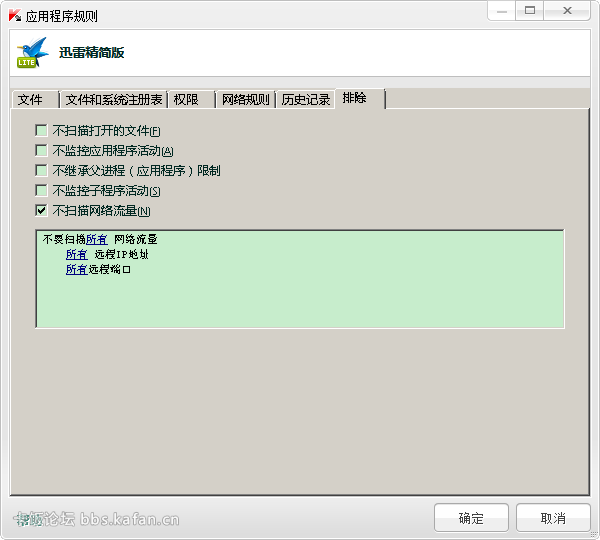Click the 应用程序规则 window title
The image size is (600, 540).
click(x=62, y=16)
